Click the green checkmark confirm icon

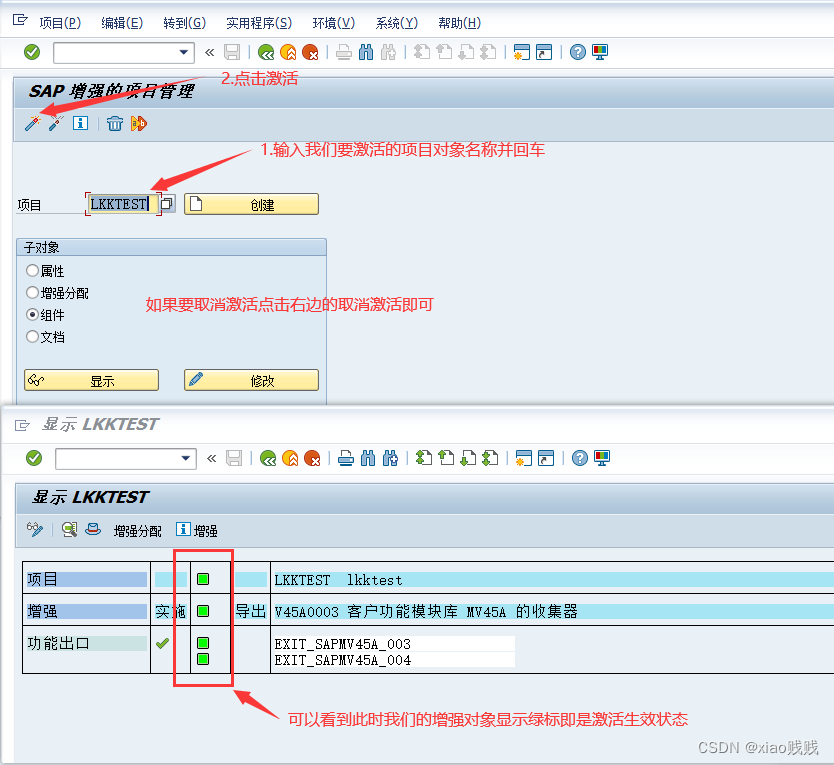[x=33, y=51]
